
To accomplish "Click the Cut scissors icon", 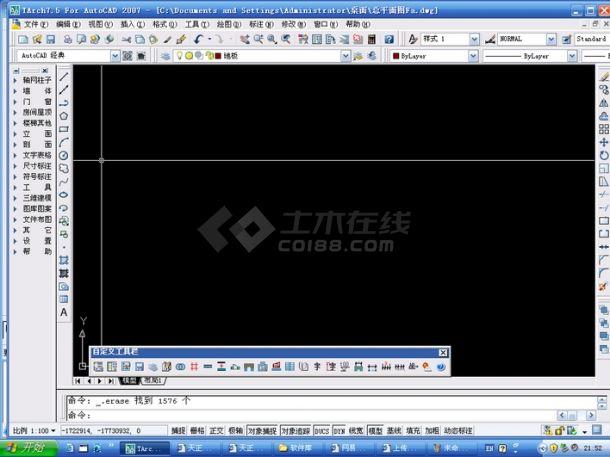I will point(126,39).
